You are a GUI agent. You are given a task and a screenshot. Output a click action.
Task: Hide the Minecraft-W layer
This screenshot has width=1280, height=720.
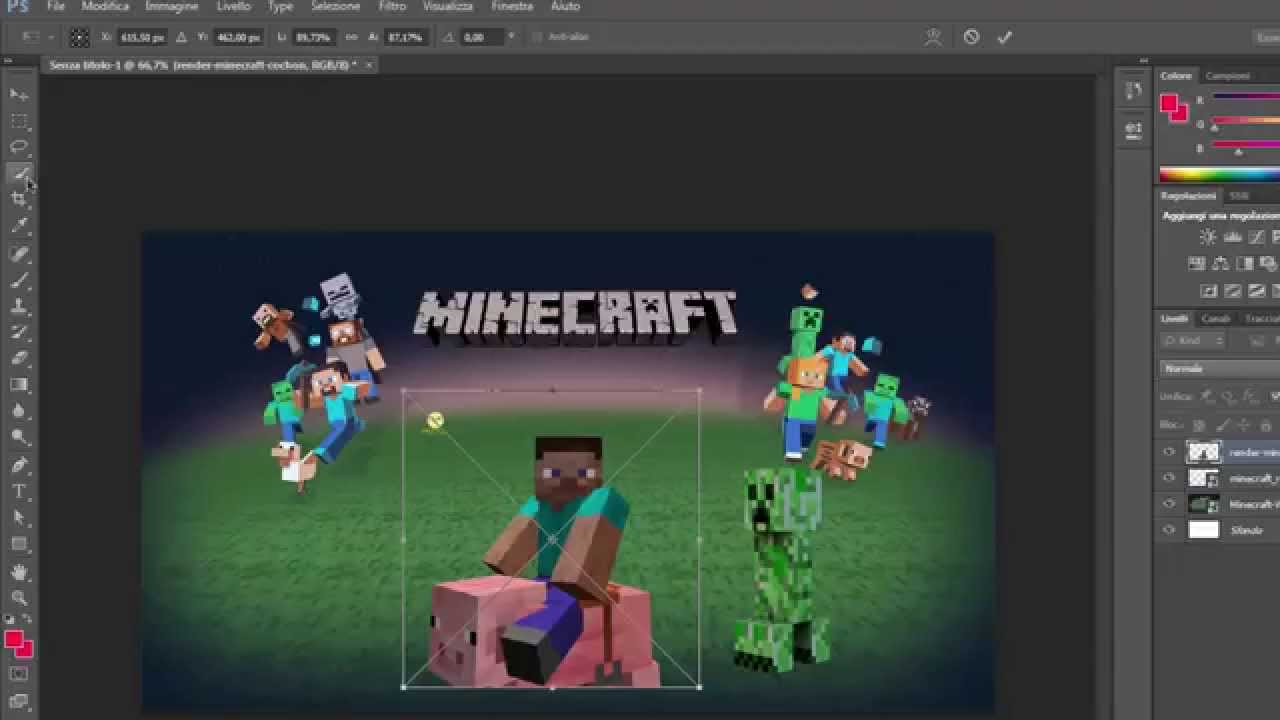click(1169, 505)
